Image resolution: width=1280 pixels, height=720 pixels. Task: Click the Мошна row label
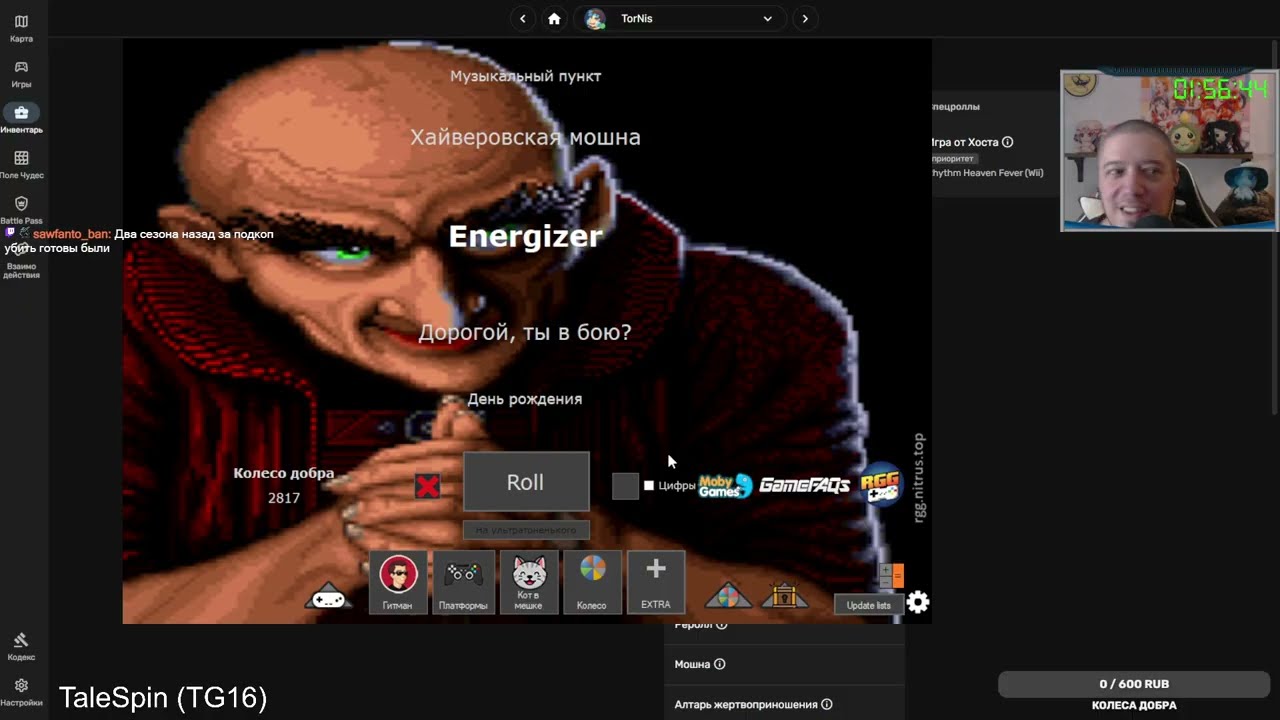pos(692,664)
